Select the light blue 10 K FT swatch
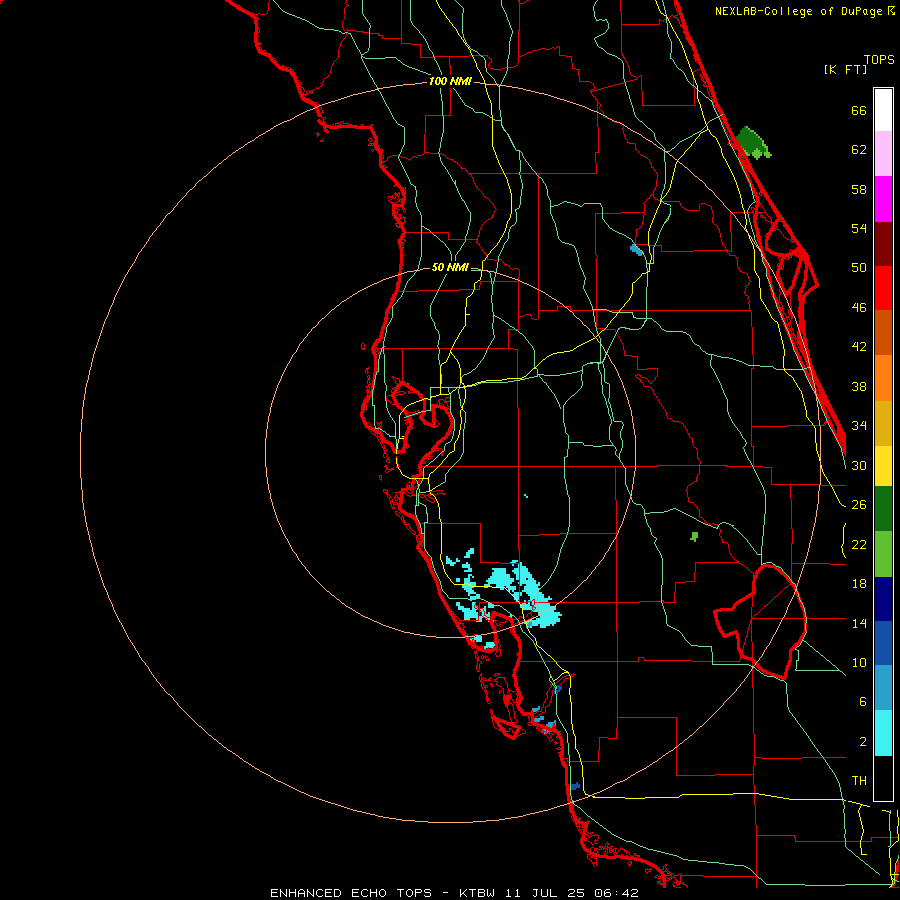Image resolution: width=900 pixels, height=900 pixels. coord(883,687)
